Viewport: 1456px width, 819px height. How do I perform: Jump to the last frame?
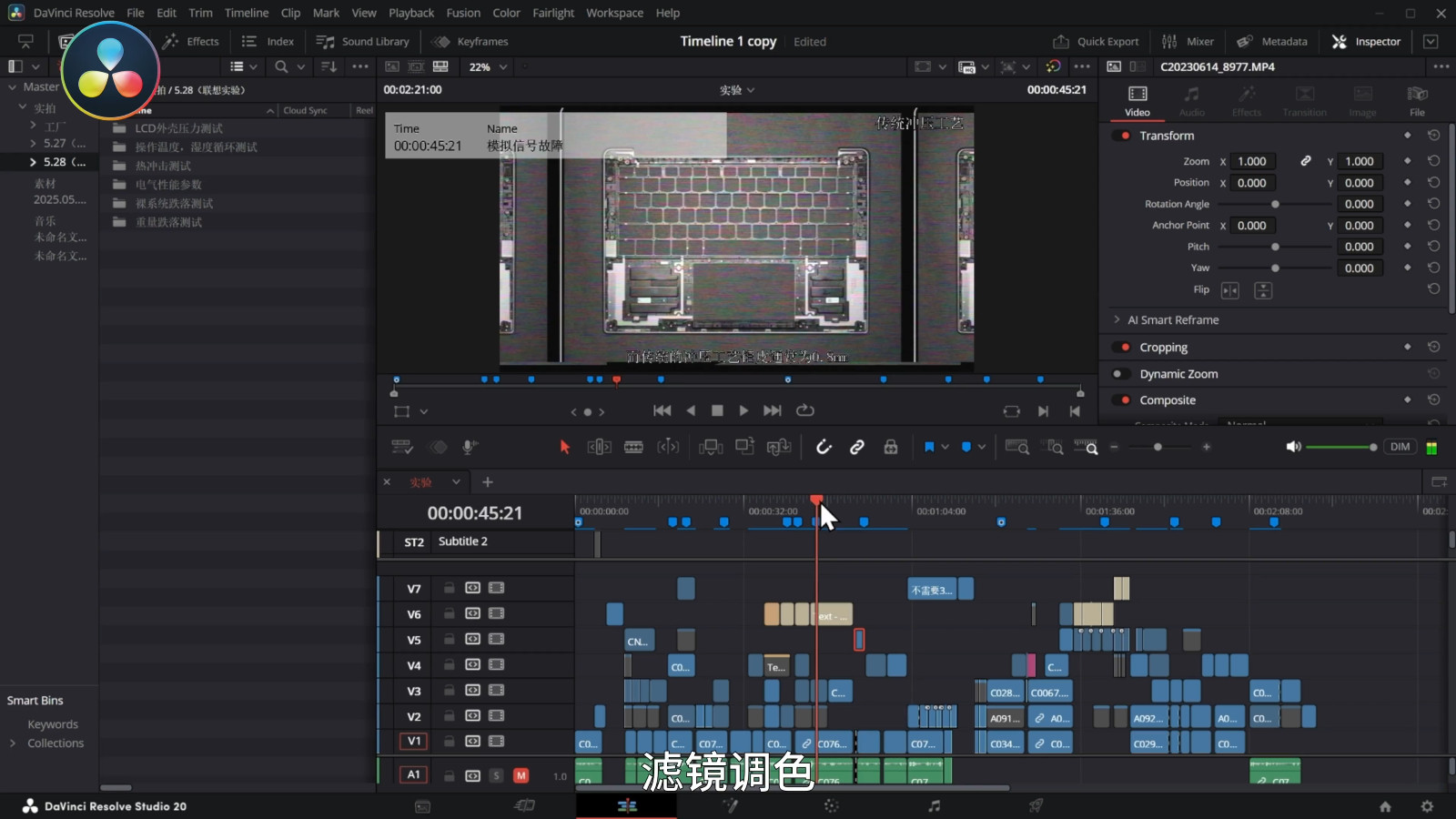tap(773, 411)
